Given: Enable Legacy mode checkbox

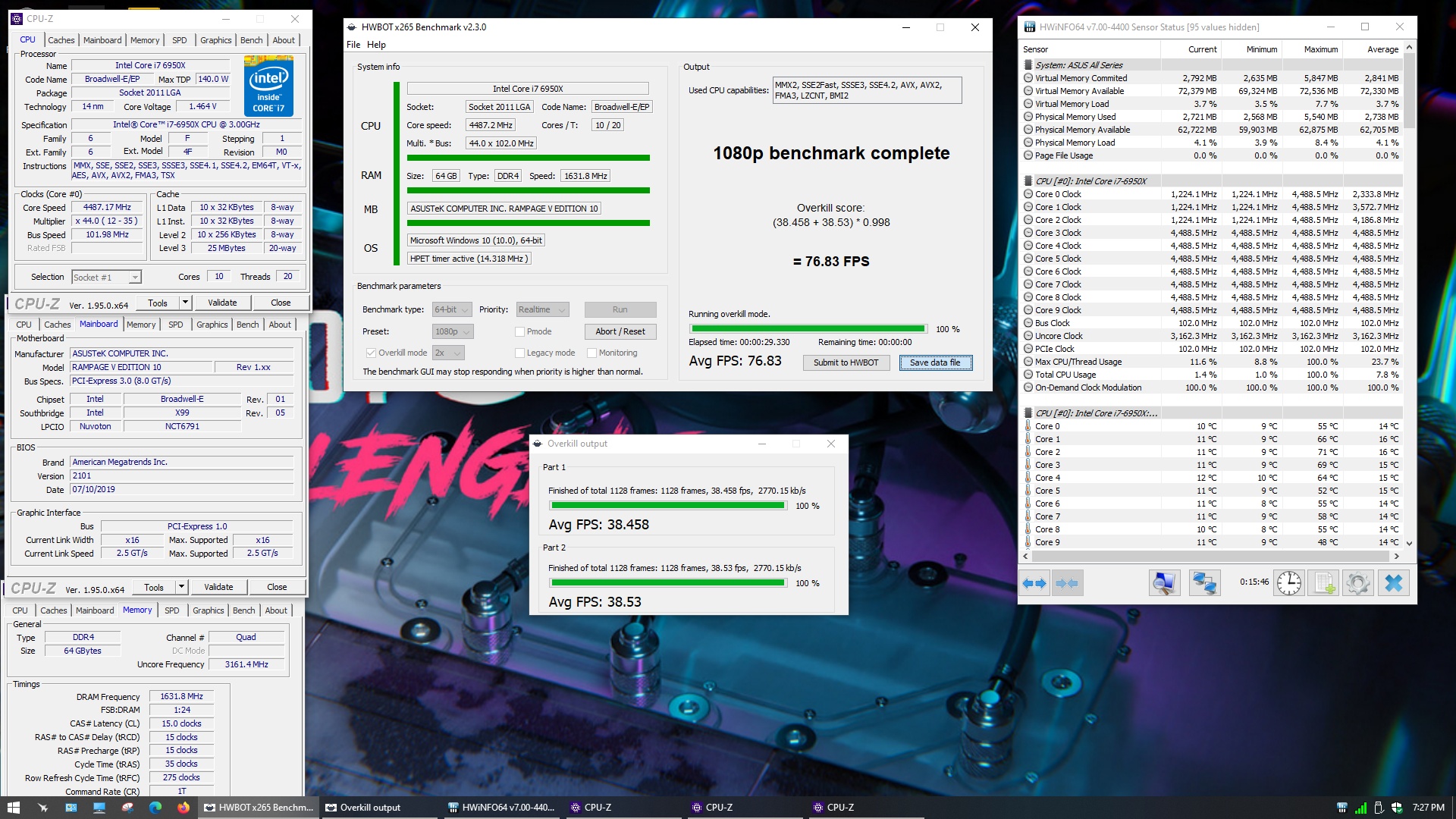Looking at the screenshot, I should tap(519, 353).
